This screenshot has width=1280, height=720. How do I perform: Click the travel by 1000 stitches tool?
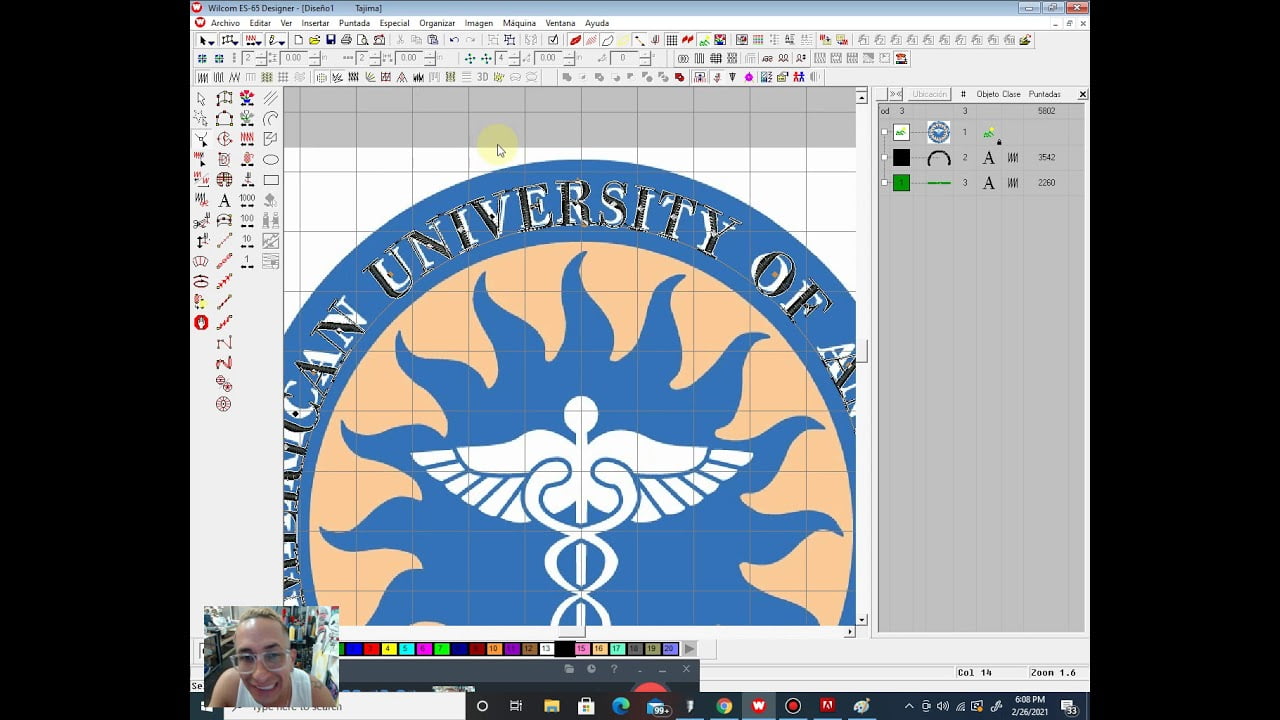click(x=247, y=200)
